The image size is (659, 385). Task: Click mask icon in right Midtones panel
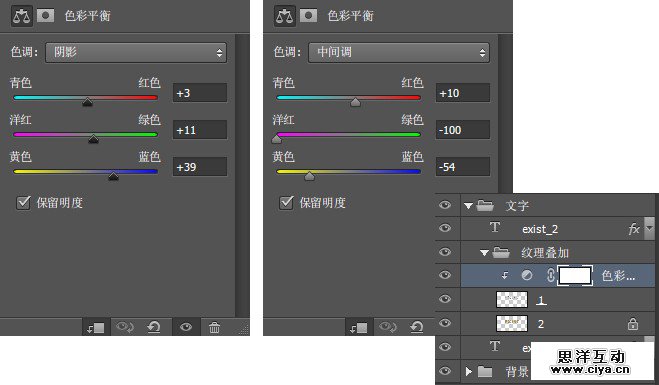[x=308, y=16]
